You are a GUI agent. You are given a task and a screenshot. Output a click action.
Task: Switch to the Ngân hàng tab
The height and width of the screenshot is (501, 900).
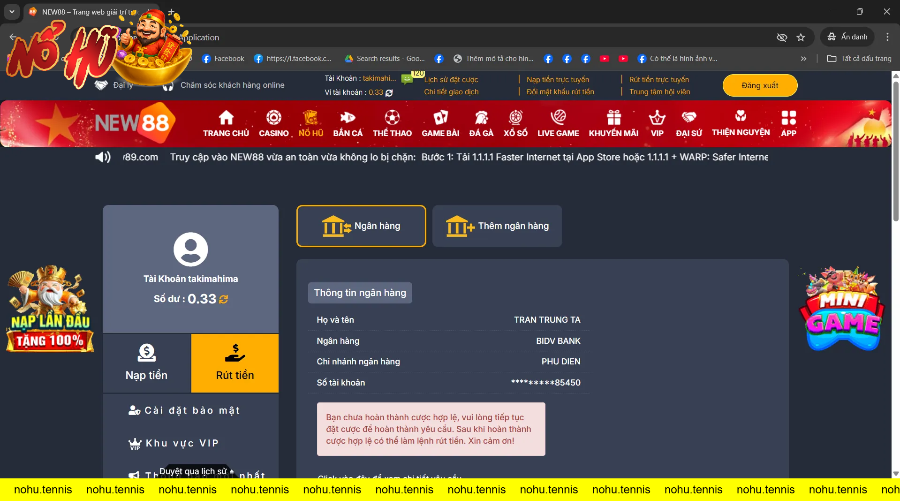tap(361, 226)
